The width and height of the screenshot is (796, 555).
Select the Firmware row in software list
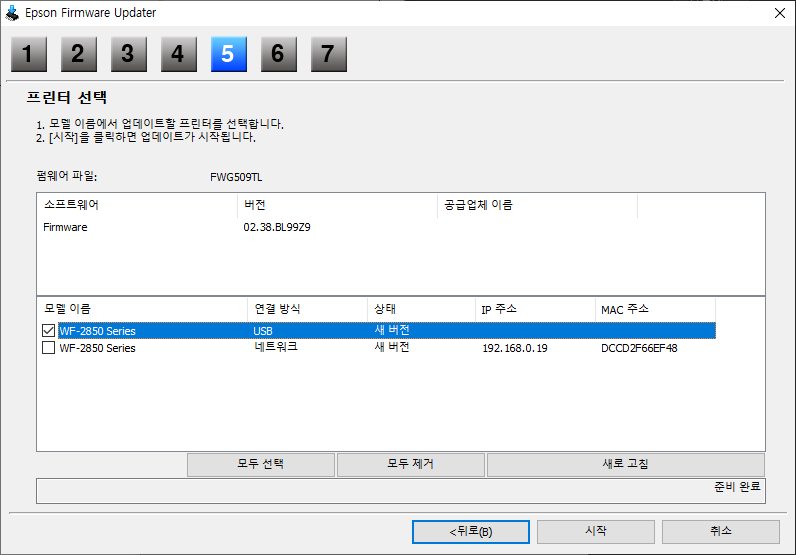tap(65, 227)
